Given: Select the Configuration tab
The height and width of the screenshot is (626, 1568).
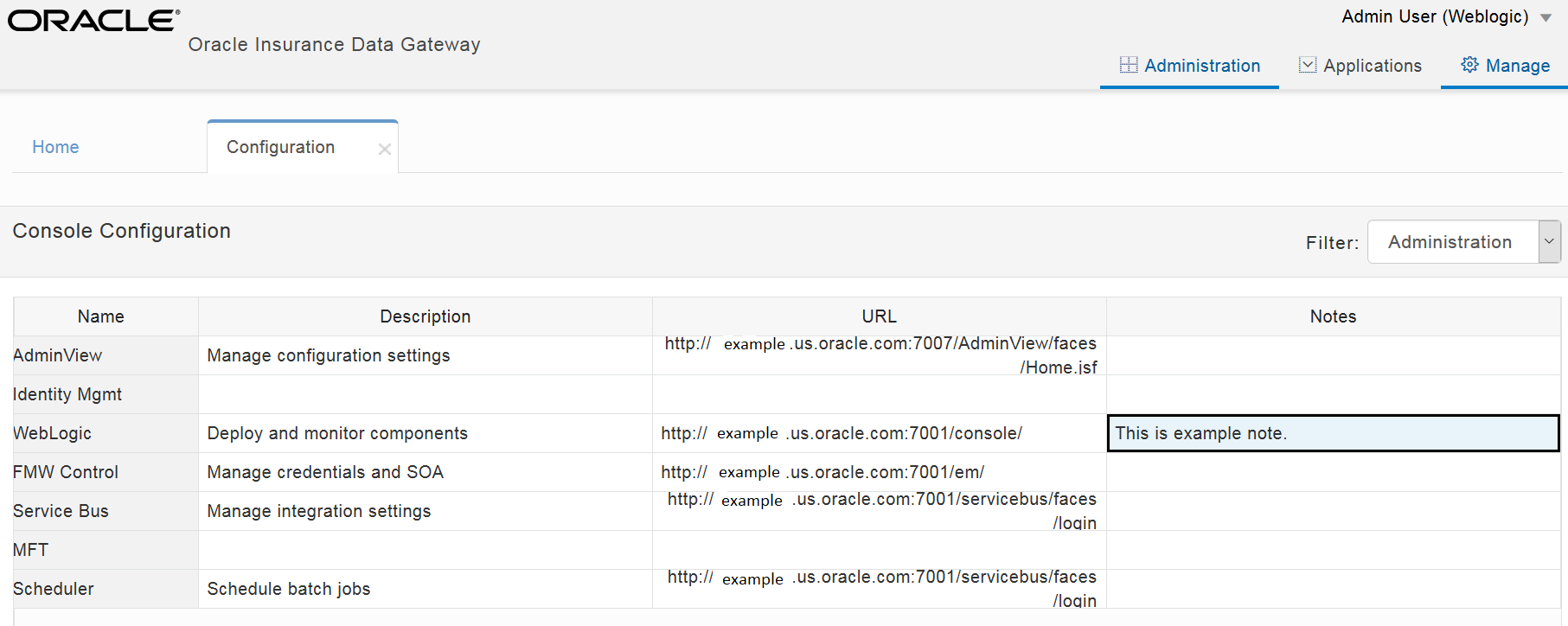Looking at the screenshot, I should click(280, 147).
